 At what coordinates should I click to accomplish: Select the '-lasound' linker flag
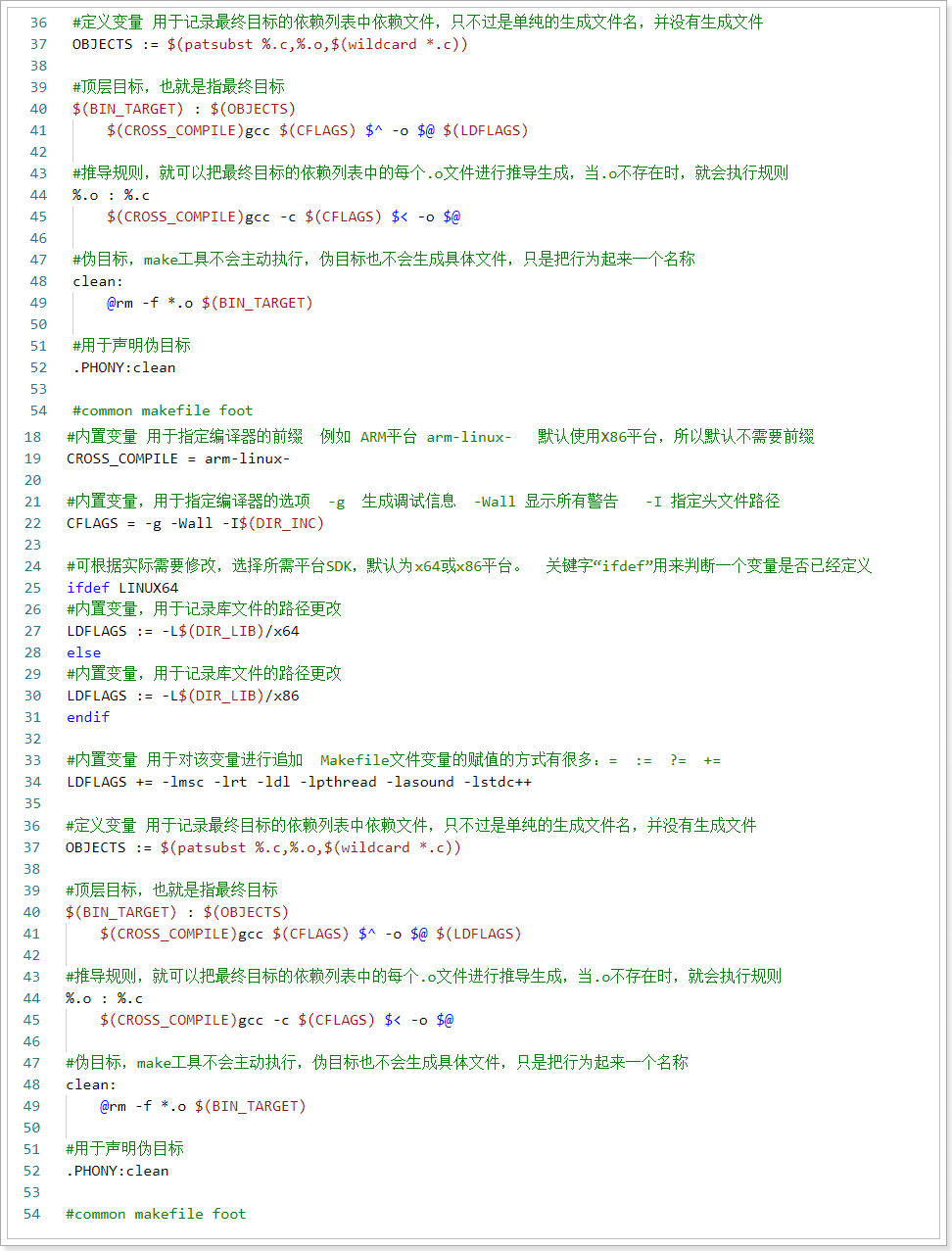(420, 782)
